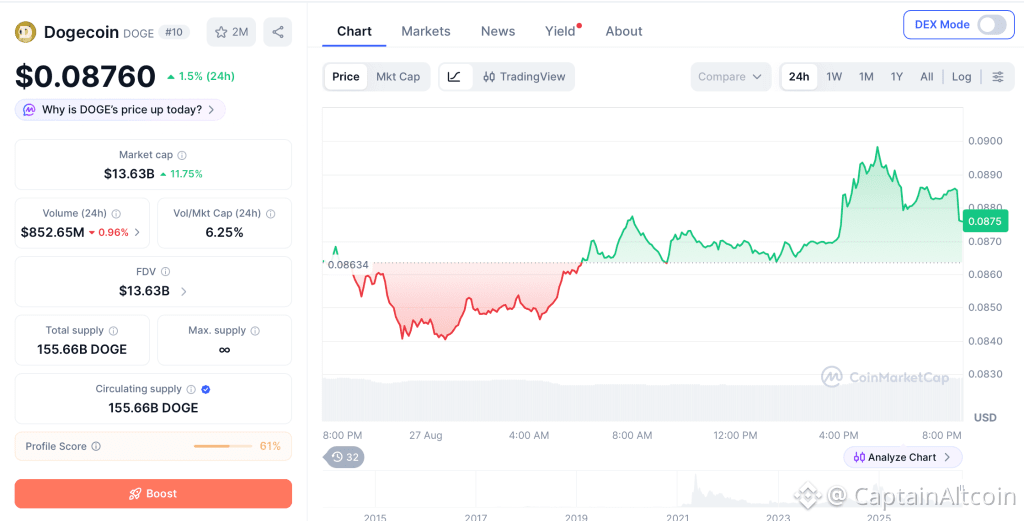1024x521 pixels.
Task: Open the Yield tab
Action: 560,31
